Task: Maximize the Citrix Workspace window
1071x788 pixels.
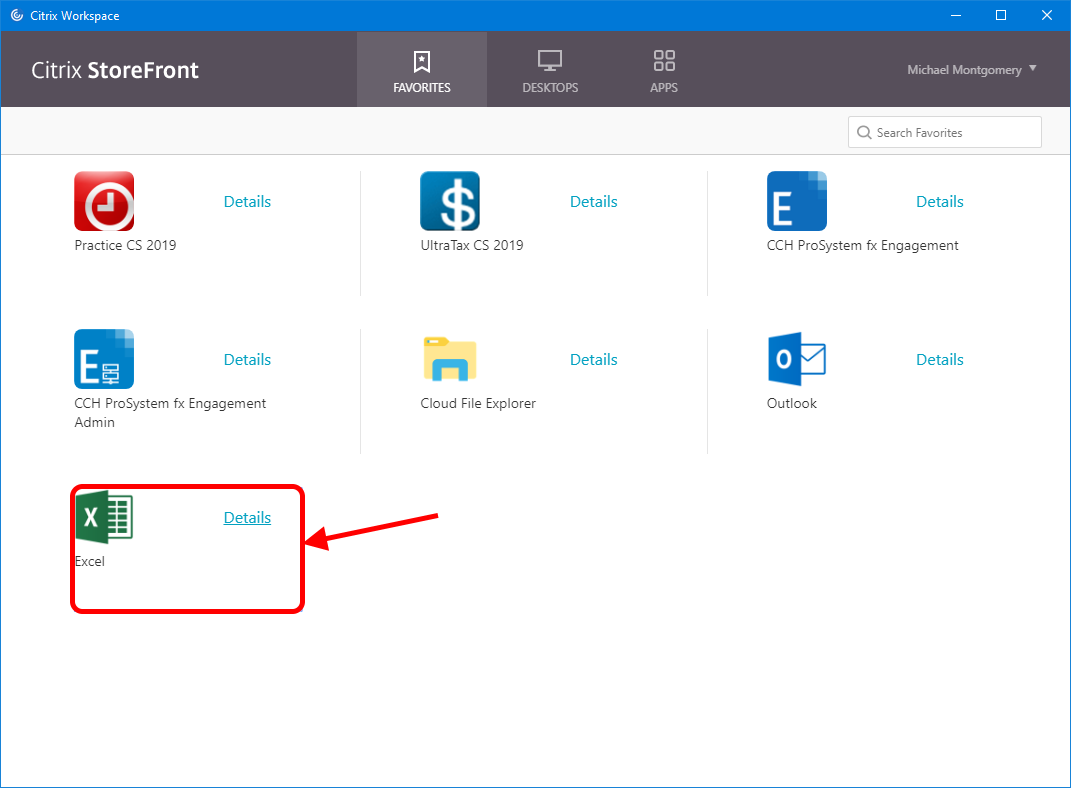Action: tap(1001, 15)
